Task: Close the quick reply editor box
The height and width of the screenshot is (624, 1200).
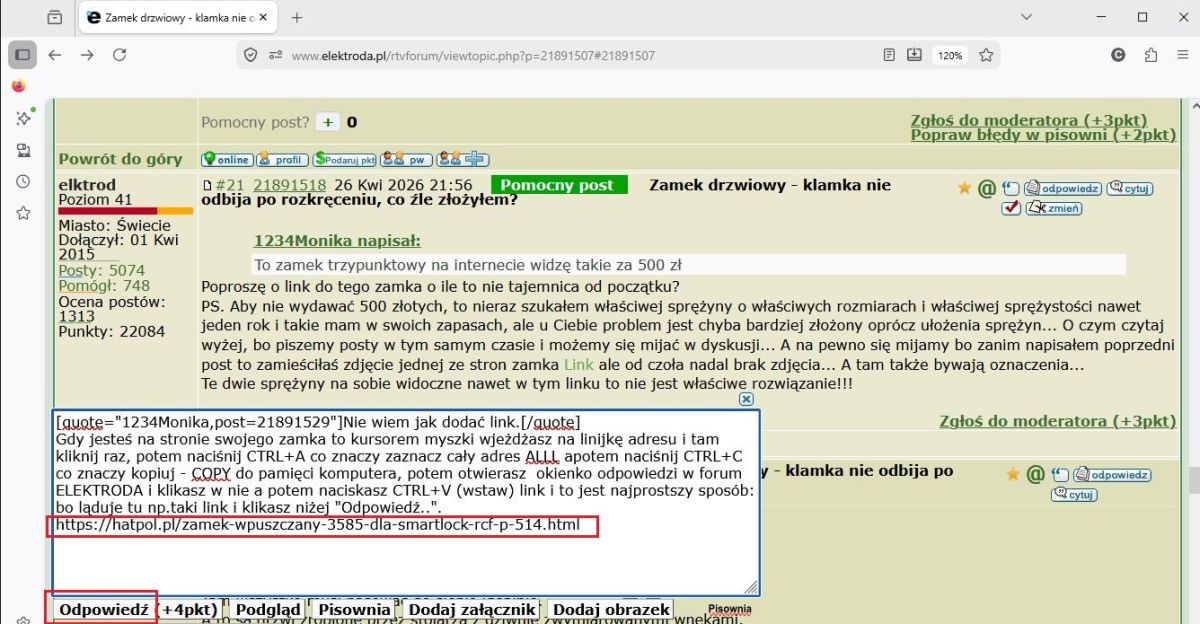Action: coord(746,399)
